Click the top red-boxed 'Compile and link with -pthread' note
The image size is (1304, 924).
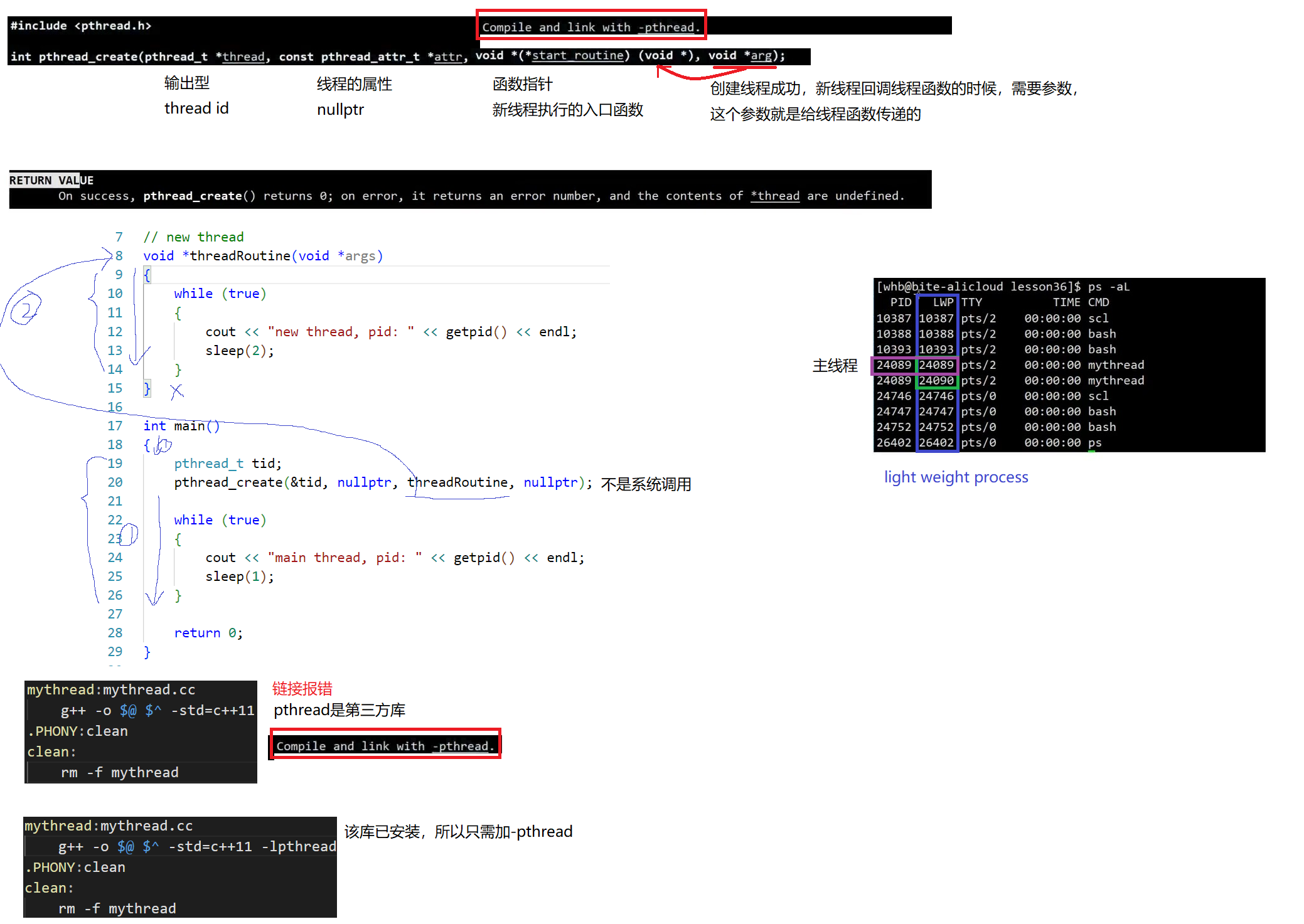pyautogui.click(x=591, y=26)
